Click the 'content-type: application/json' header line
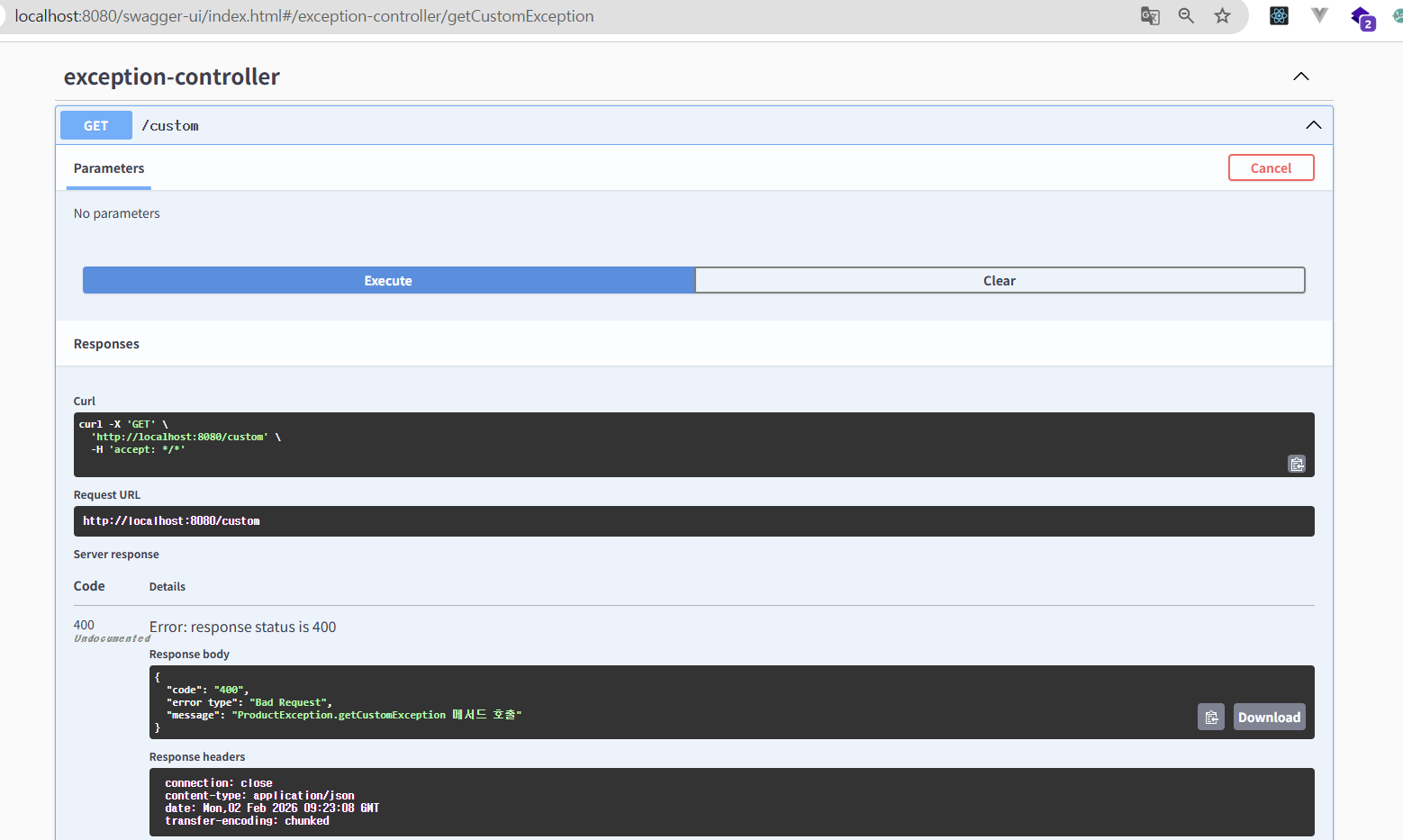Image resolution: width=1403 pixels, height=840 pixels. point(259,796)
